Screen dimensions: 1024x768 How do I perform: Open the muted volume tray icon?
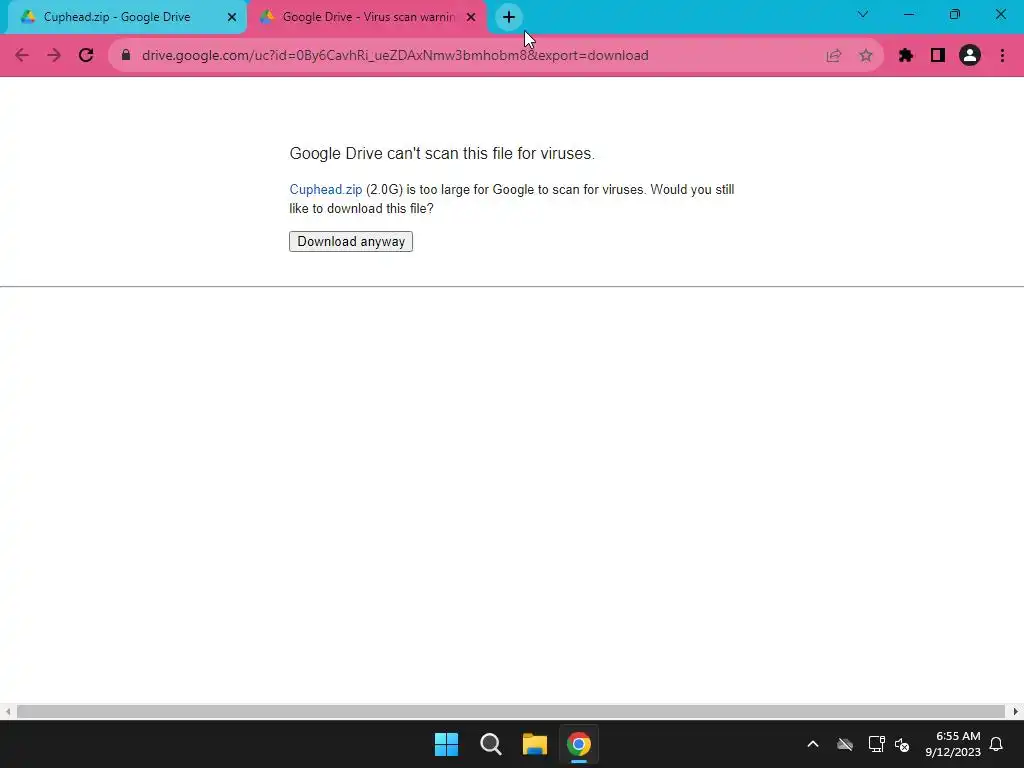point(902,744)
